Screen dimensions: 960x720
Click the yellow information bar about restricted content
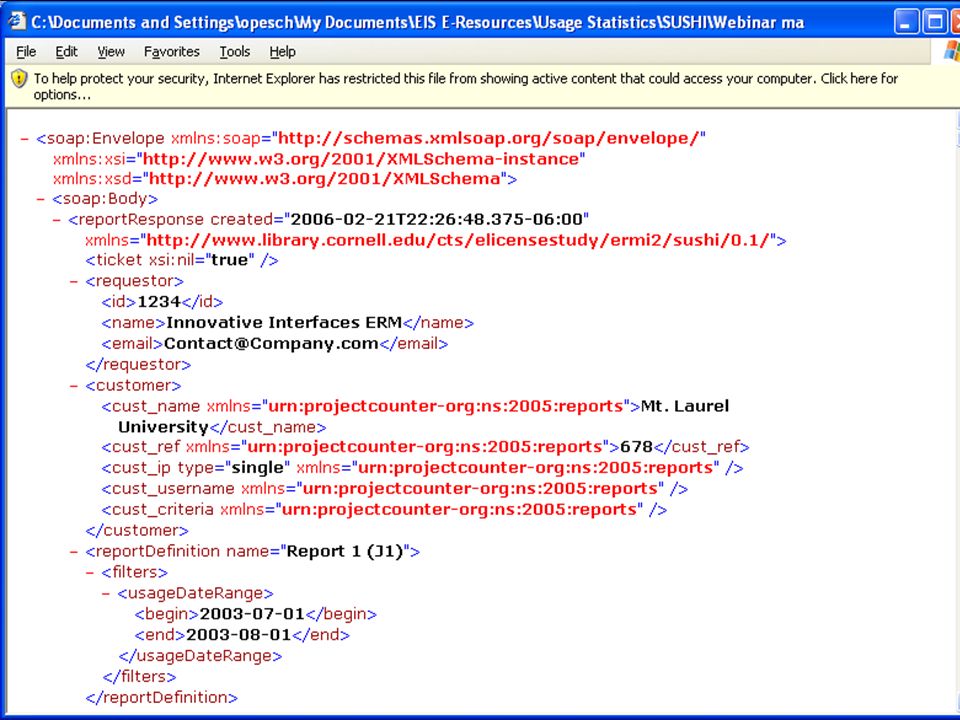click(x=480, y=86)
